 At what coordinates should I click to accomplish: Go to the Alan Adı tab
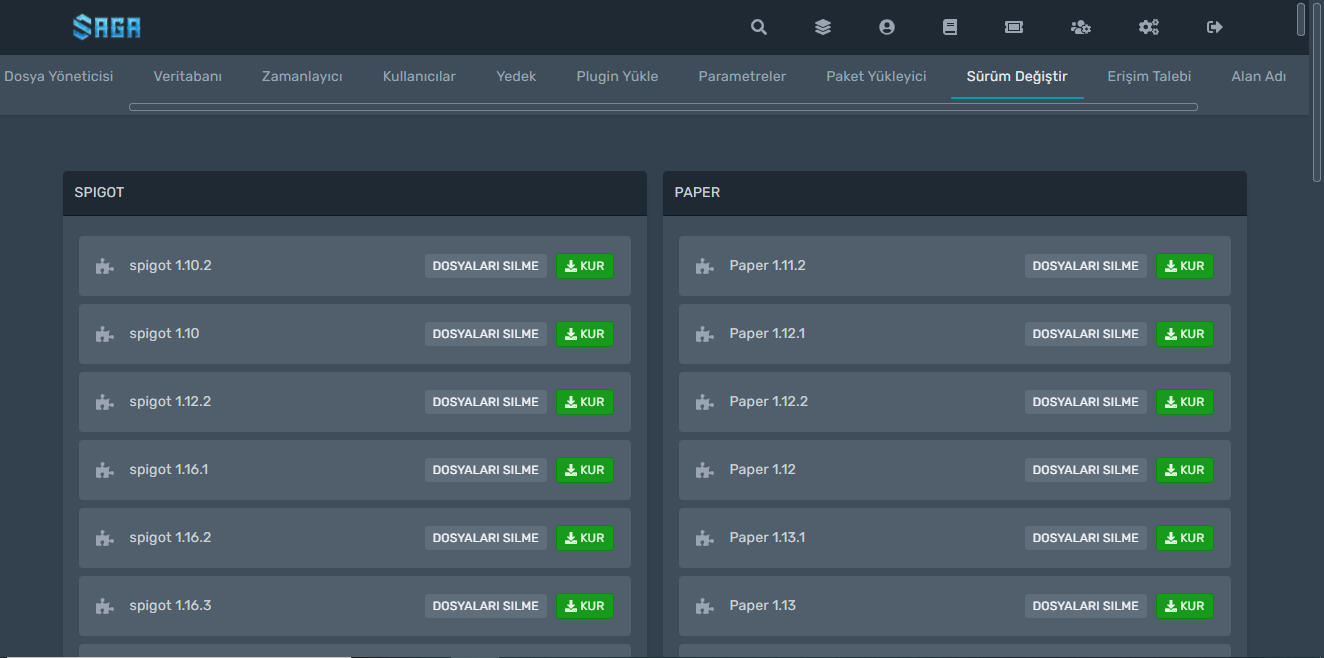[x=1258, y=77]
